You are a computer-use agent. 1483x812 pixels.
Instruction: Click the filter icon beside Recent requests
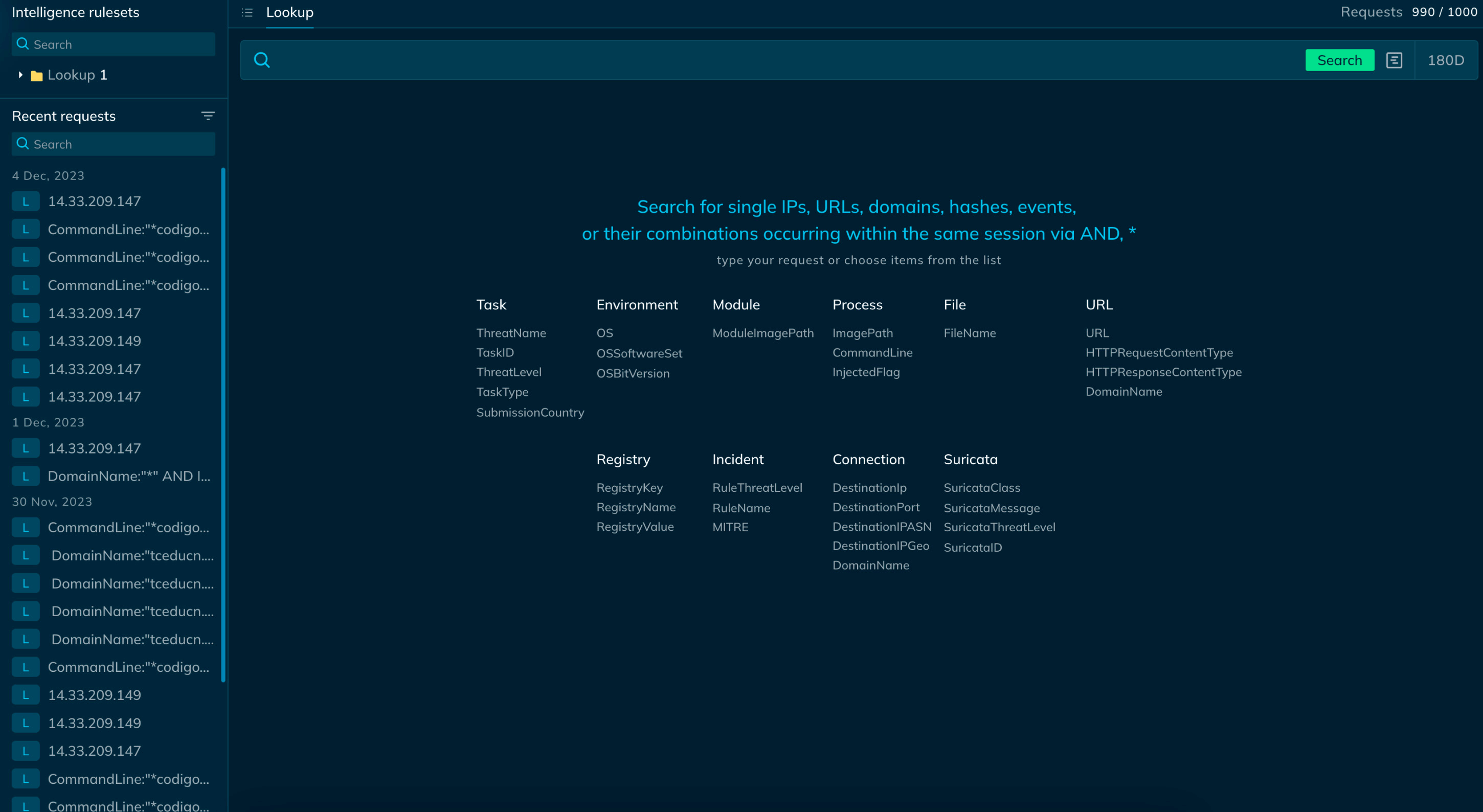tap(208, 116)
